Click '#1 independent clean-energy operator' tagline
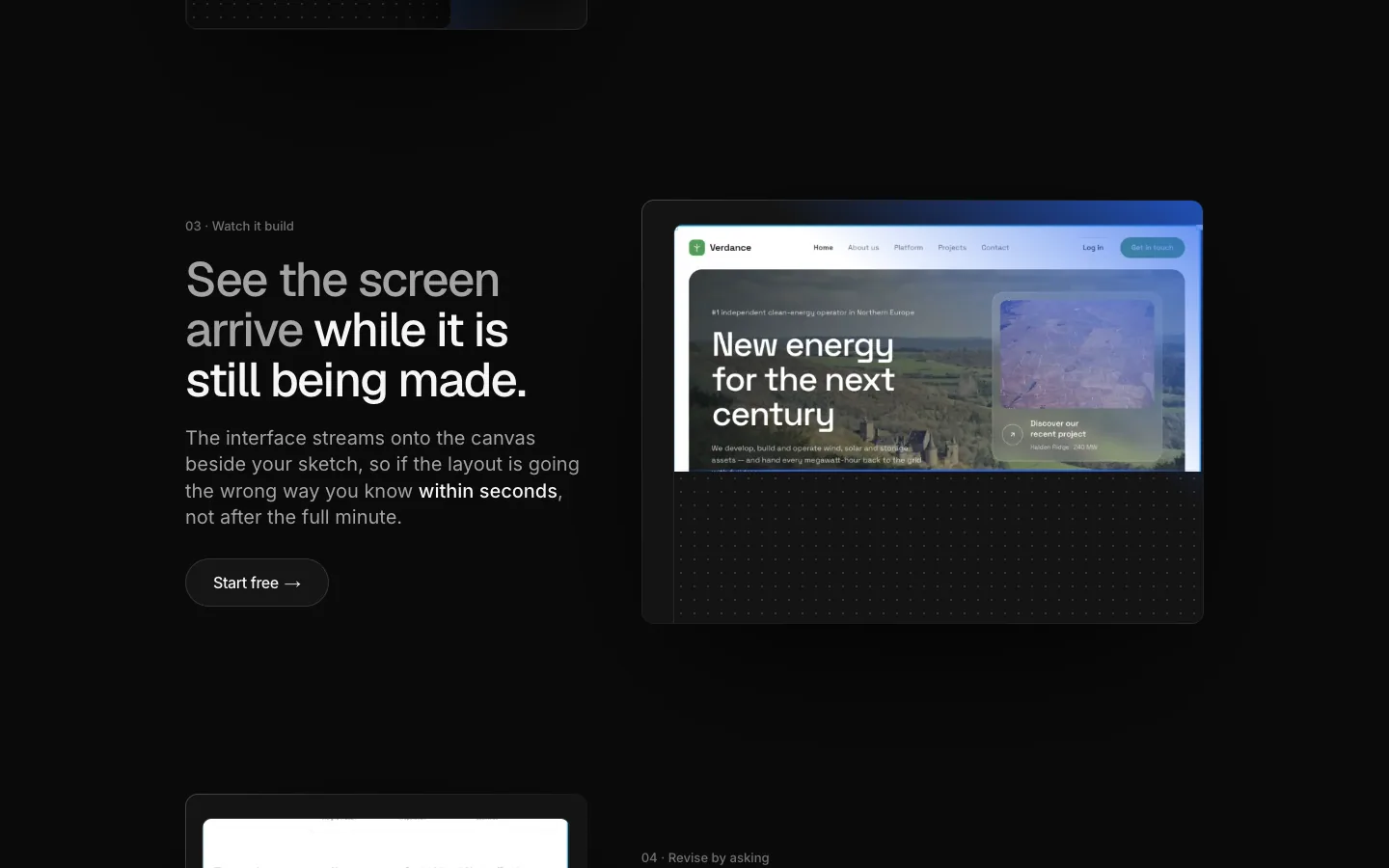The width and height of the screenshot is (1389, 868). coord(812,312)
